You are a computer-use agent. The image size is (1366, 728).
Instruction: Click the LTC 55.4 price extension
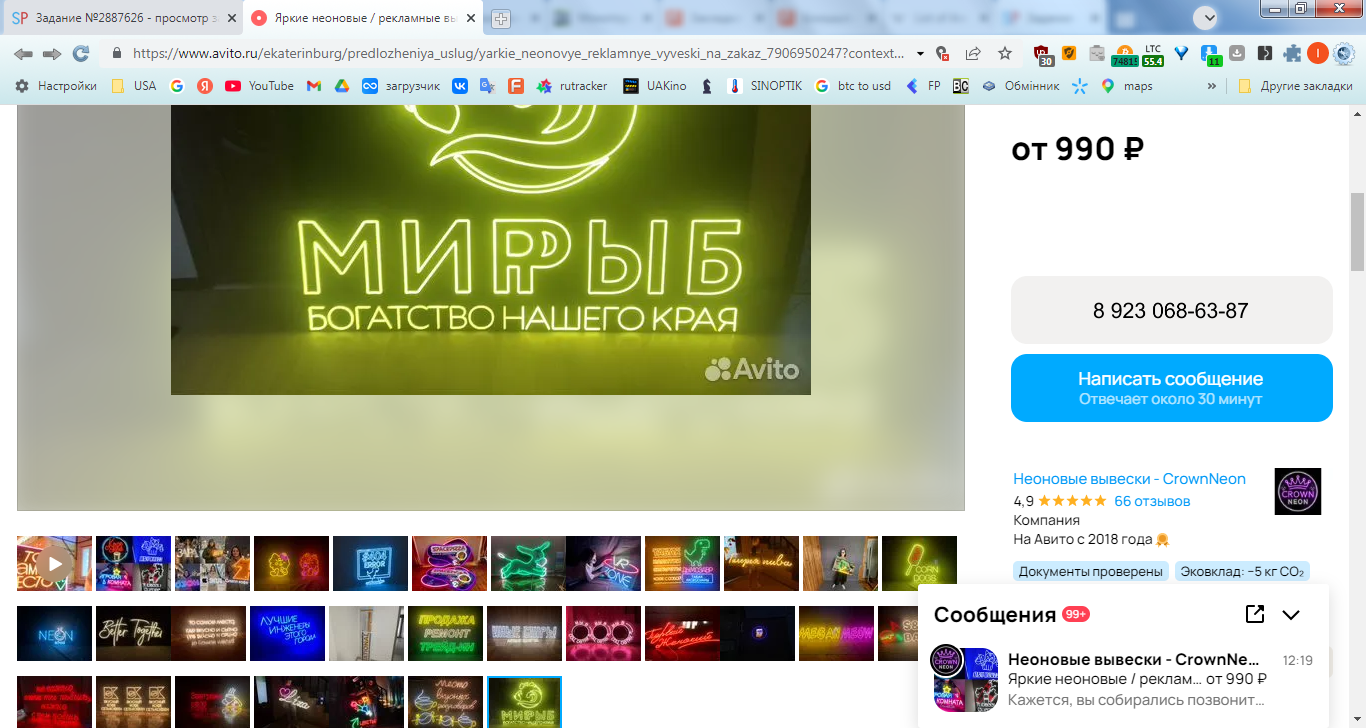[x=1153, y=55]
